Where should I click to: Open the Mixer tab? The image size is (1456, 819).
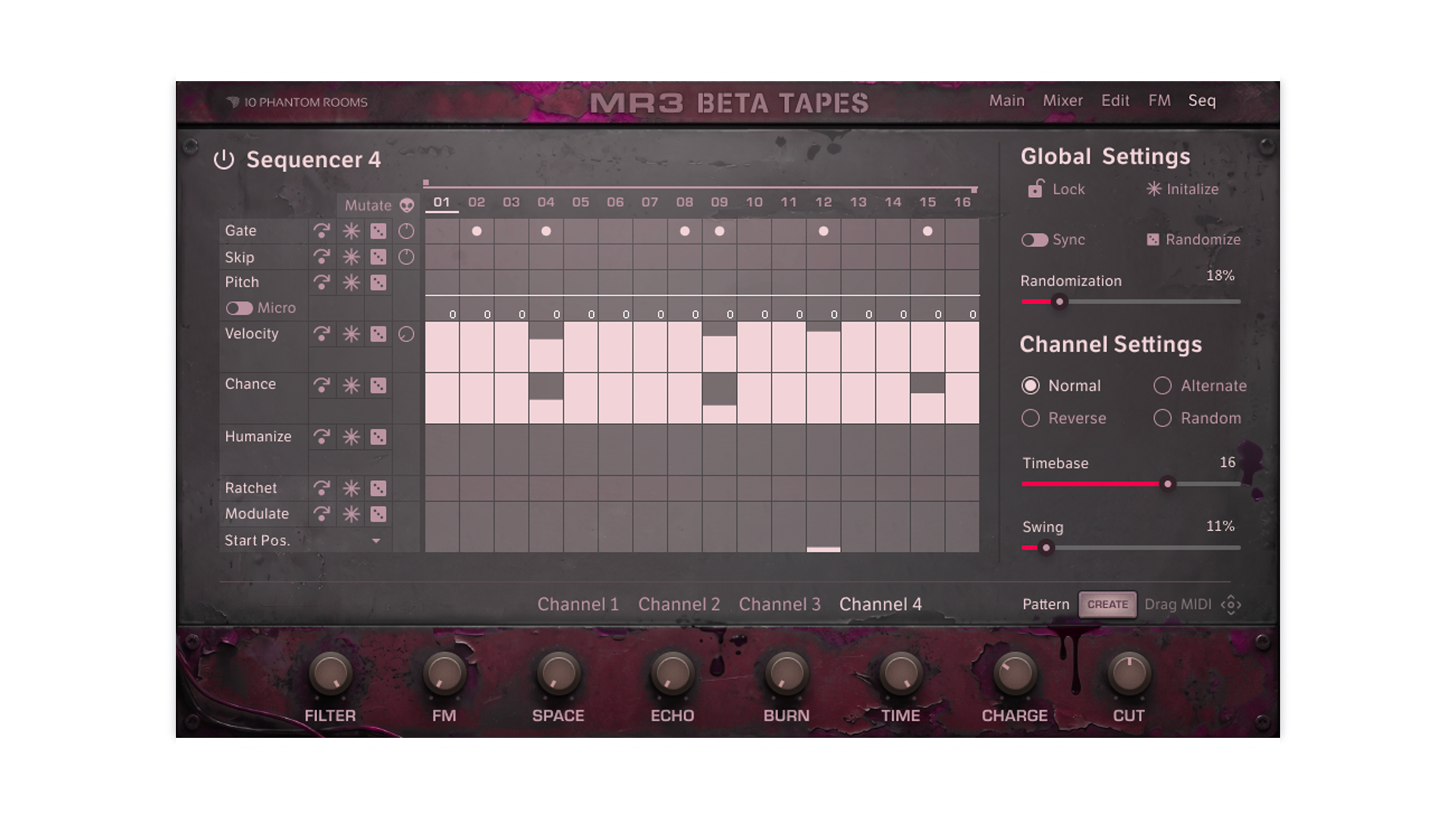click(x=1063, y=101)
